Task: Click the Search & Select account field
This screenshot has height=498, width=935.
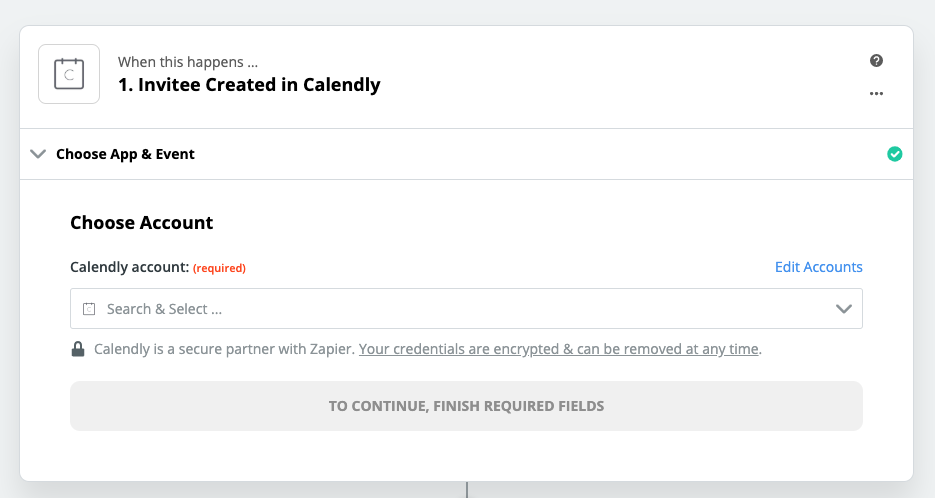Action: [466, 308]
